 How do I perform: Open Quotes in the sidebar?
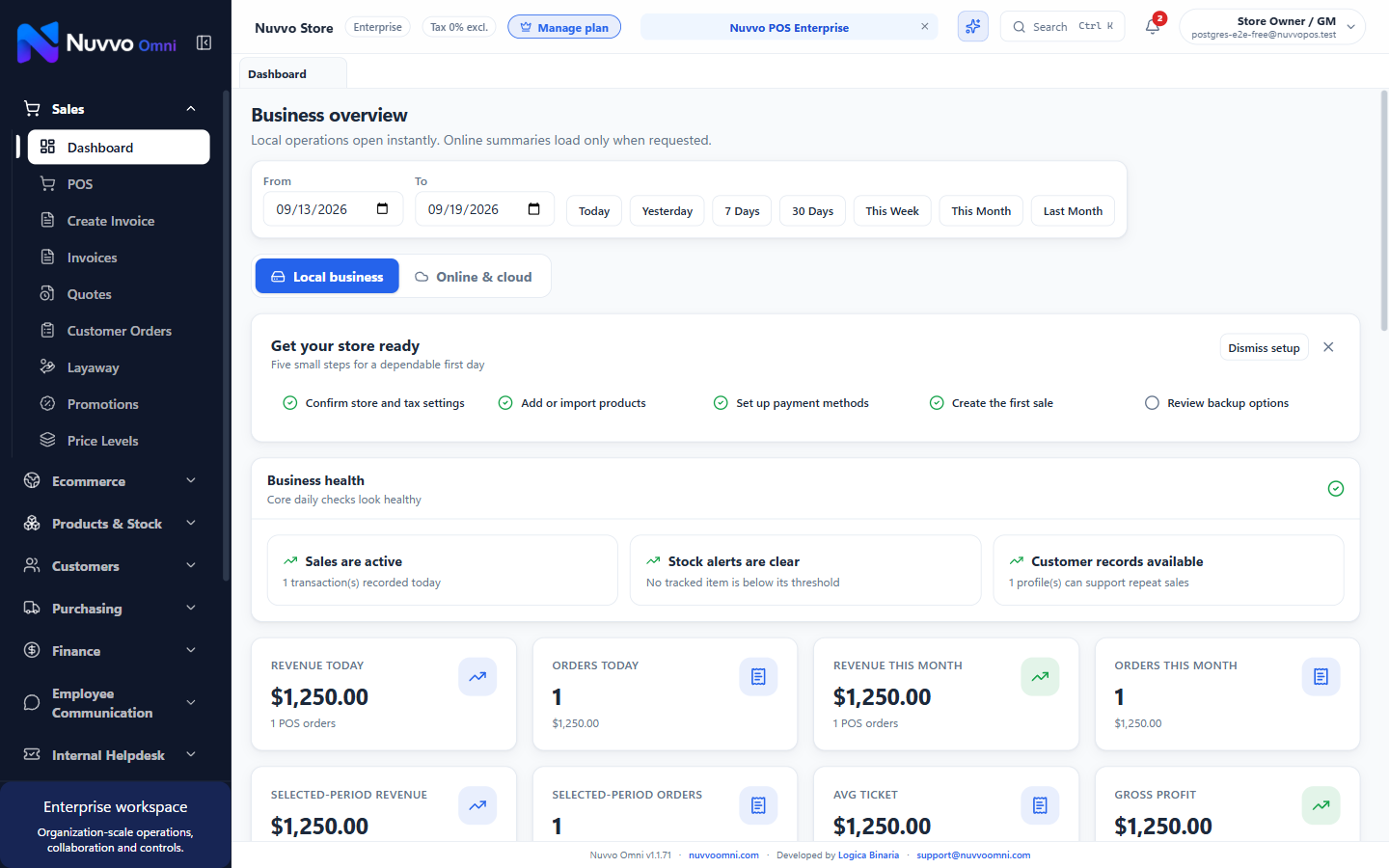(119, 294)
